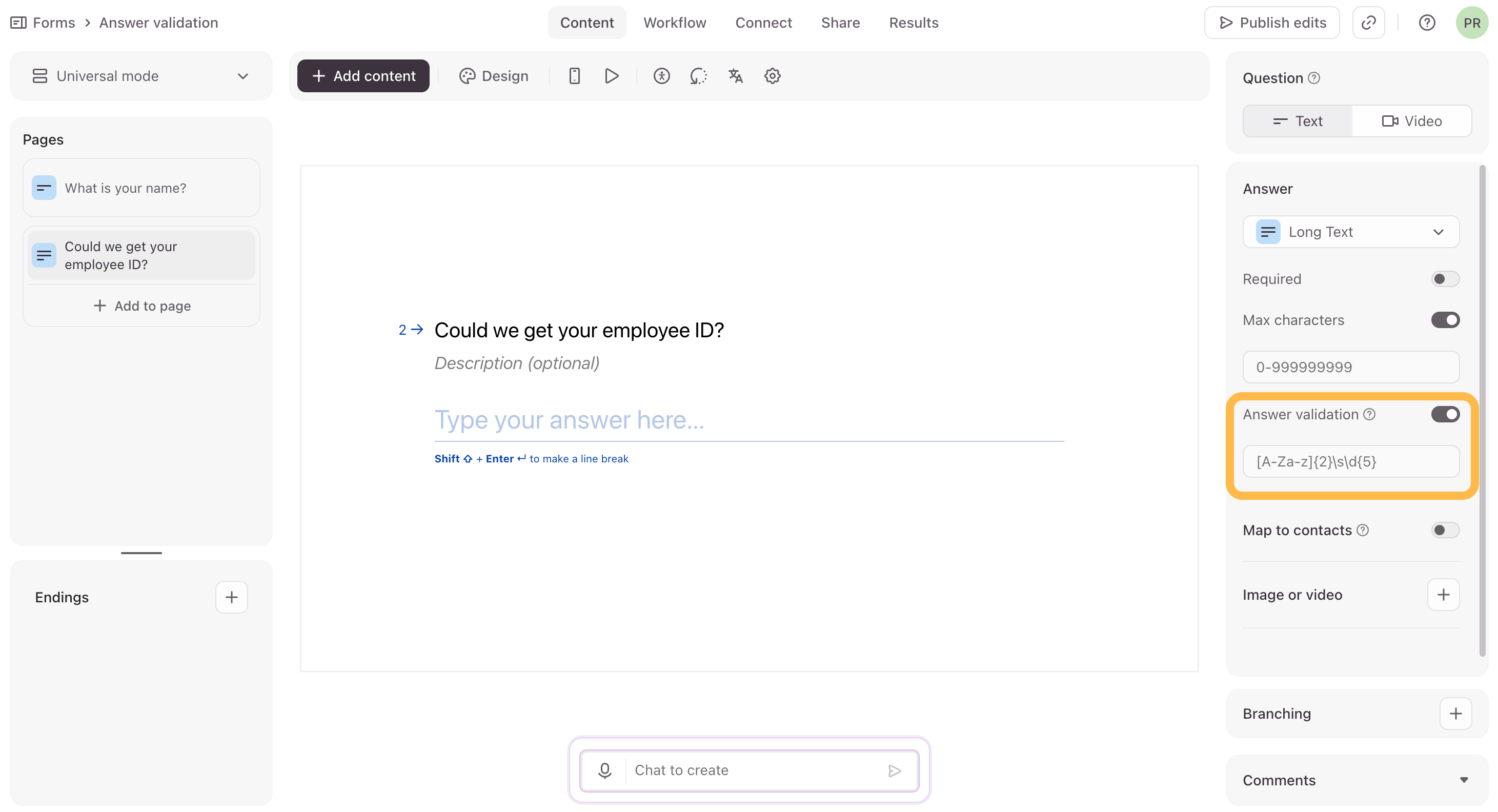Click the copy link icon button
1498x812 pixels.
pos(1368,23)
